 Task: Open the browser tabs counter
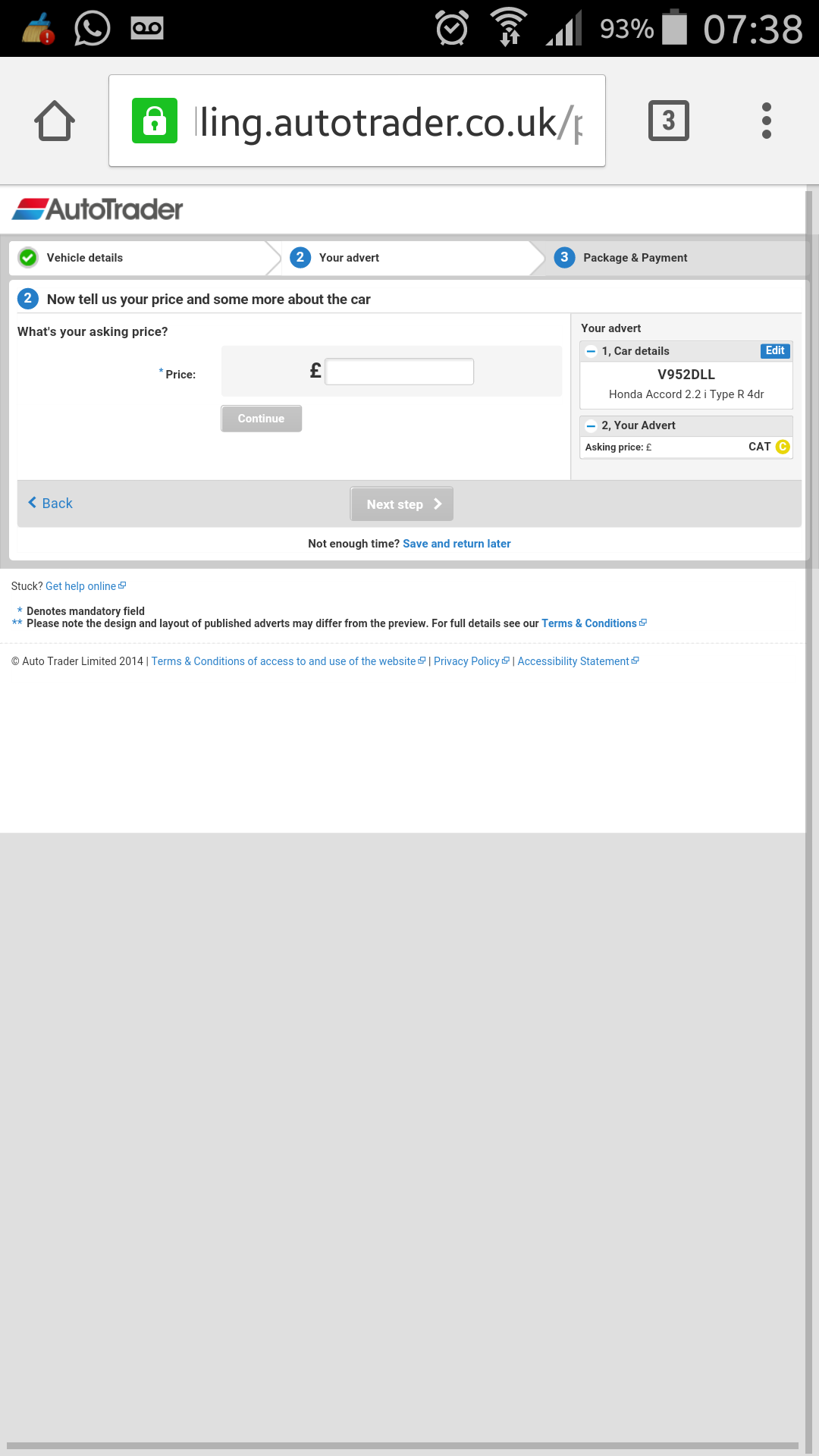pyautogui.click(x=668, y=121)
